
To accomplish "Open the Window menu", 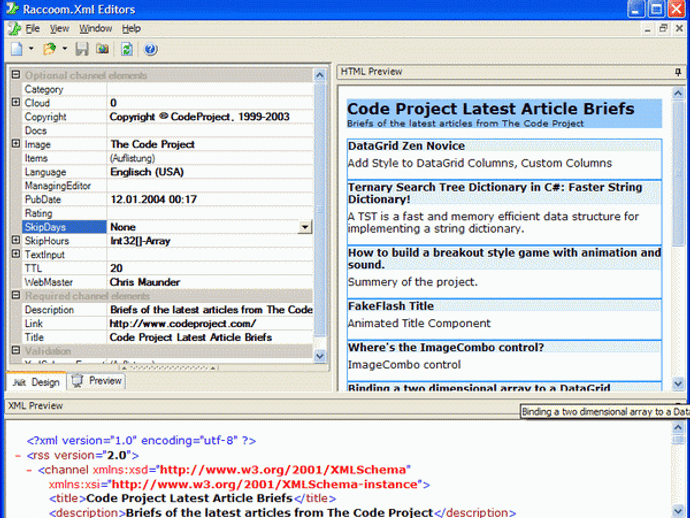I will (x=95, y=29).
